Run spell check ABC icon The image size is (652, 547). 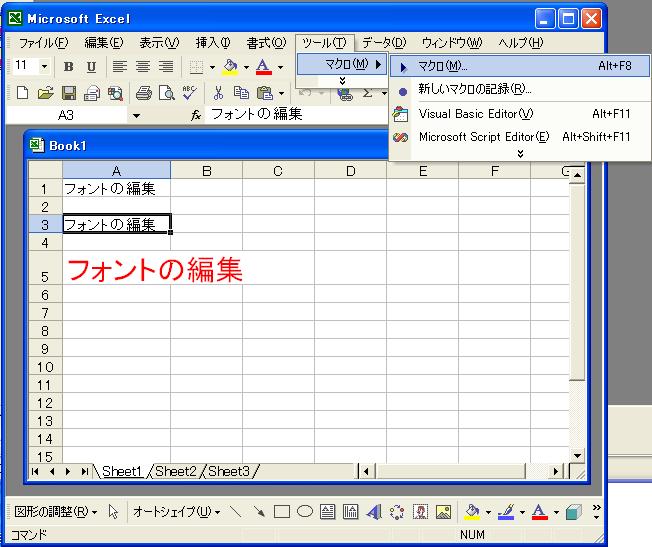click(x=190, y=93)
